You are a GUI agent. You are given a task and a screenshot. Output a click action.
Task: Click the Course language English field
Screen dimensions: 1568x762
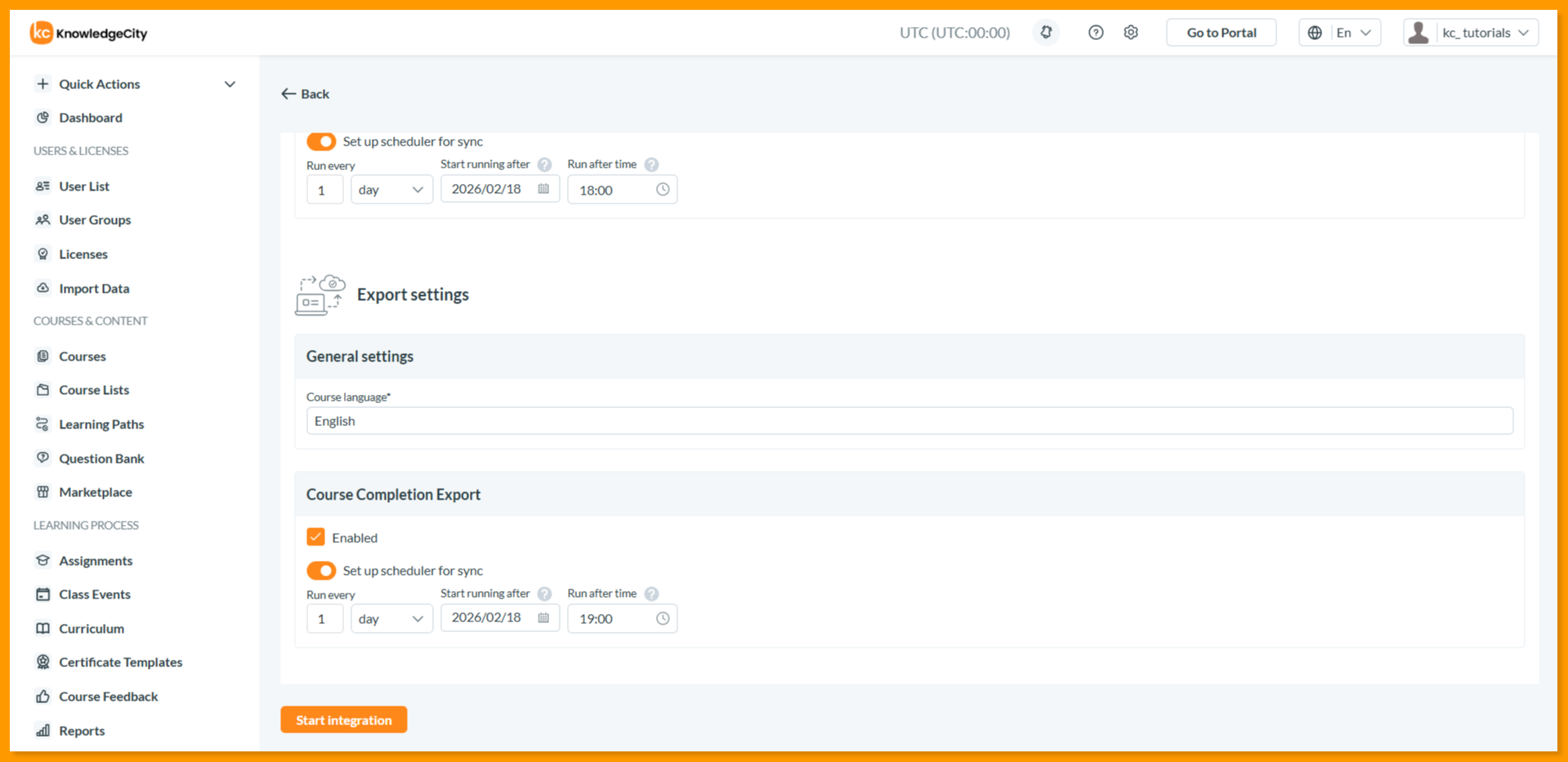[x=909, y=421]
